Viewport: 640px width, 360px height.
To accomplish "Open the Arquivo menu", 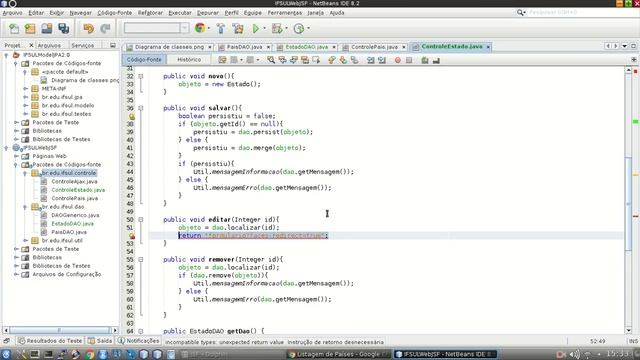I will (x=12, y=13).
